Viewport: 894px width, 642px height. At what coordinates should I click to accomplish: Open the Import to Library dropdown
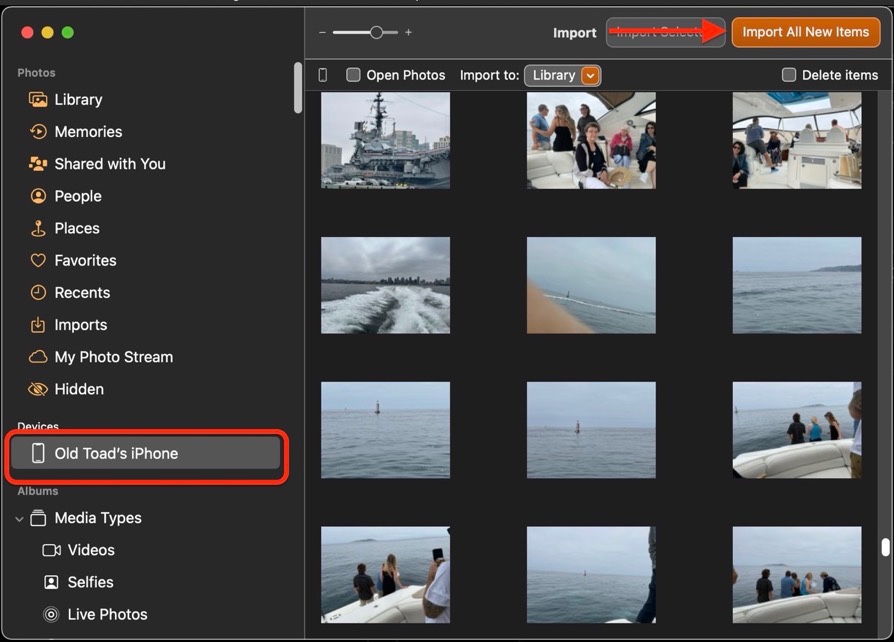point(563,75)
